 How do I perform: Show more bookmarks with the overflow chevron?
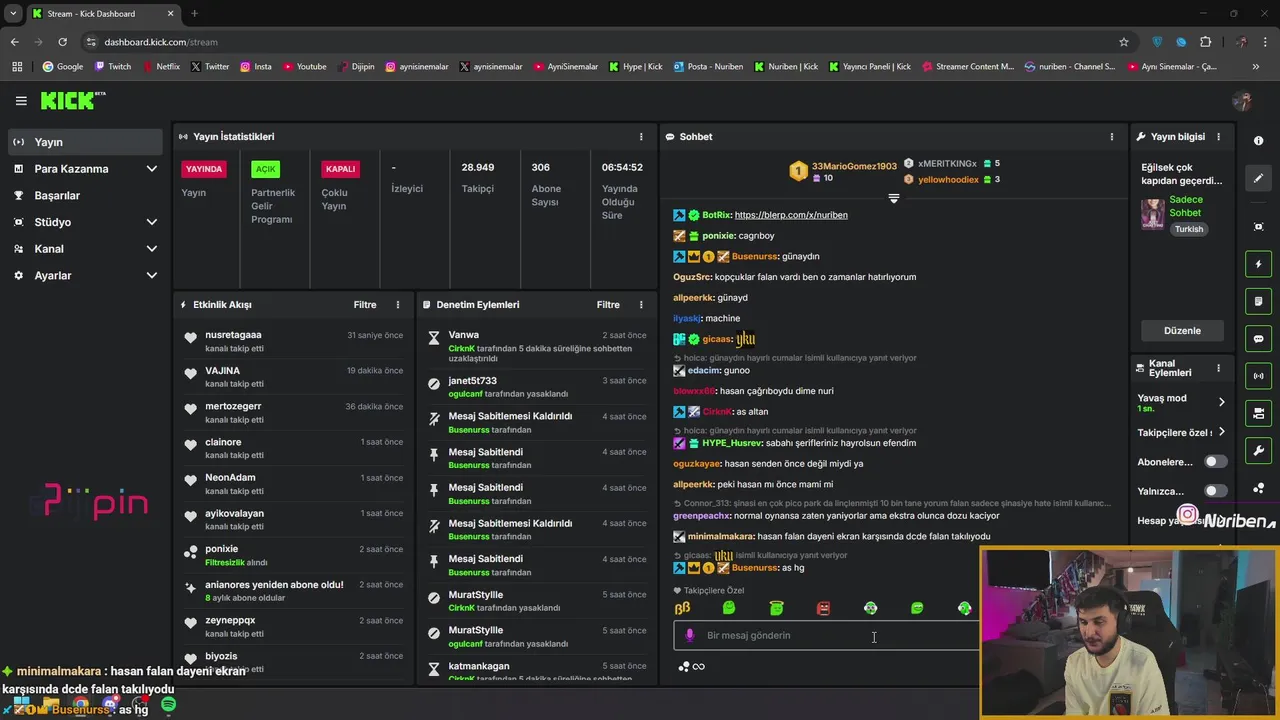coord(1256,67)
